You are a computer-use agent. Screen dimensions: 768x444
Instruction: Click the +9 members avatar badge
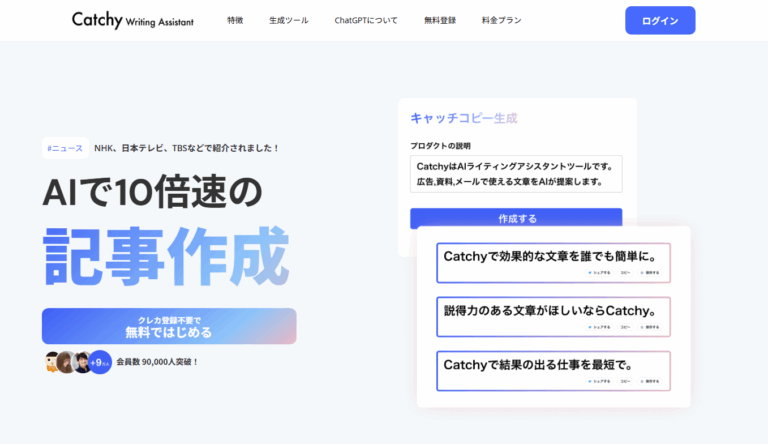(x=100, y=362)
